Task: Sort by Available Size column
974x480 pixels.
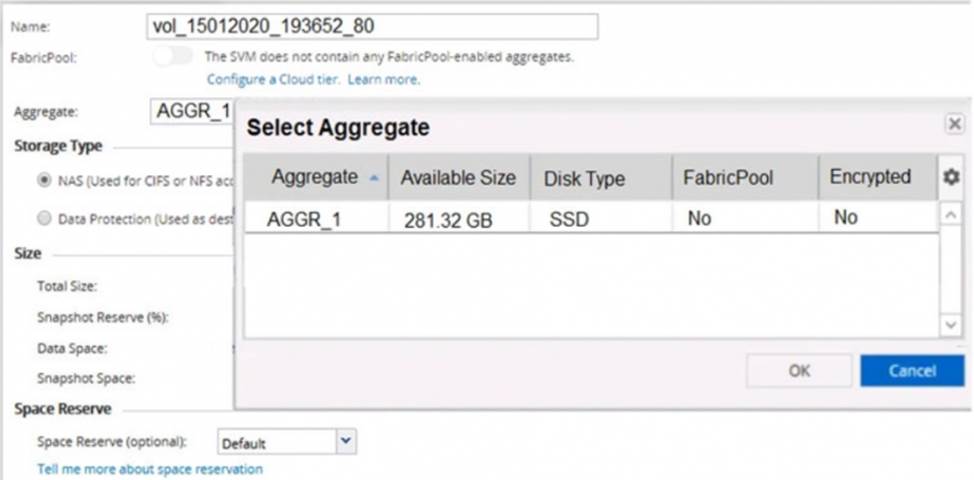Action: (458, 178)
